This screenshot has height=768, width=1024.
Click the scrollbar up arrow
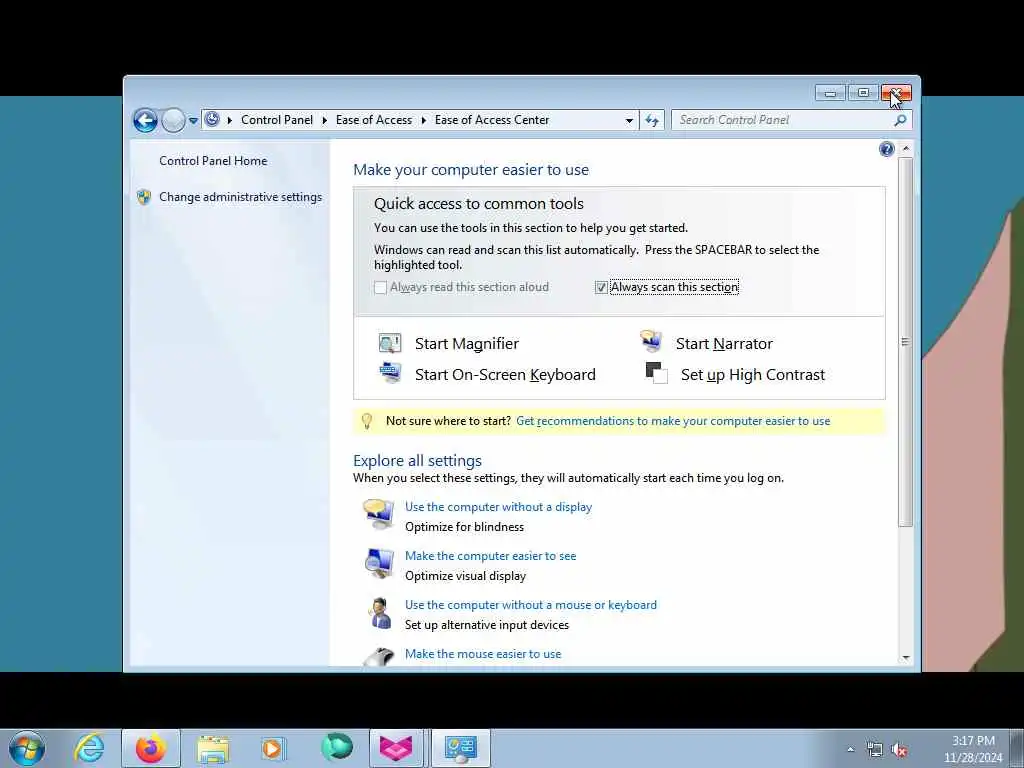[x=905, y=149]
